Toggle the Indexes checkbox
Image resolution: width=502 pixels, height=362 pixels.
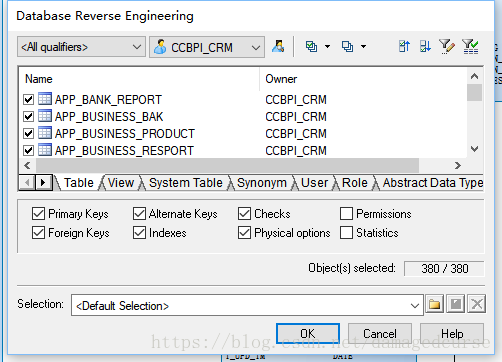139,233
